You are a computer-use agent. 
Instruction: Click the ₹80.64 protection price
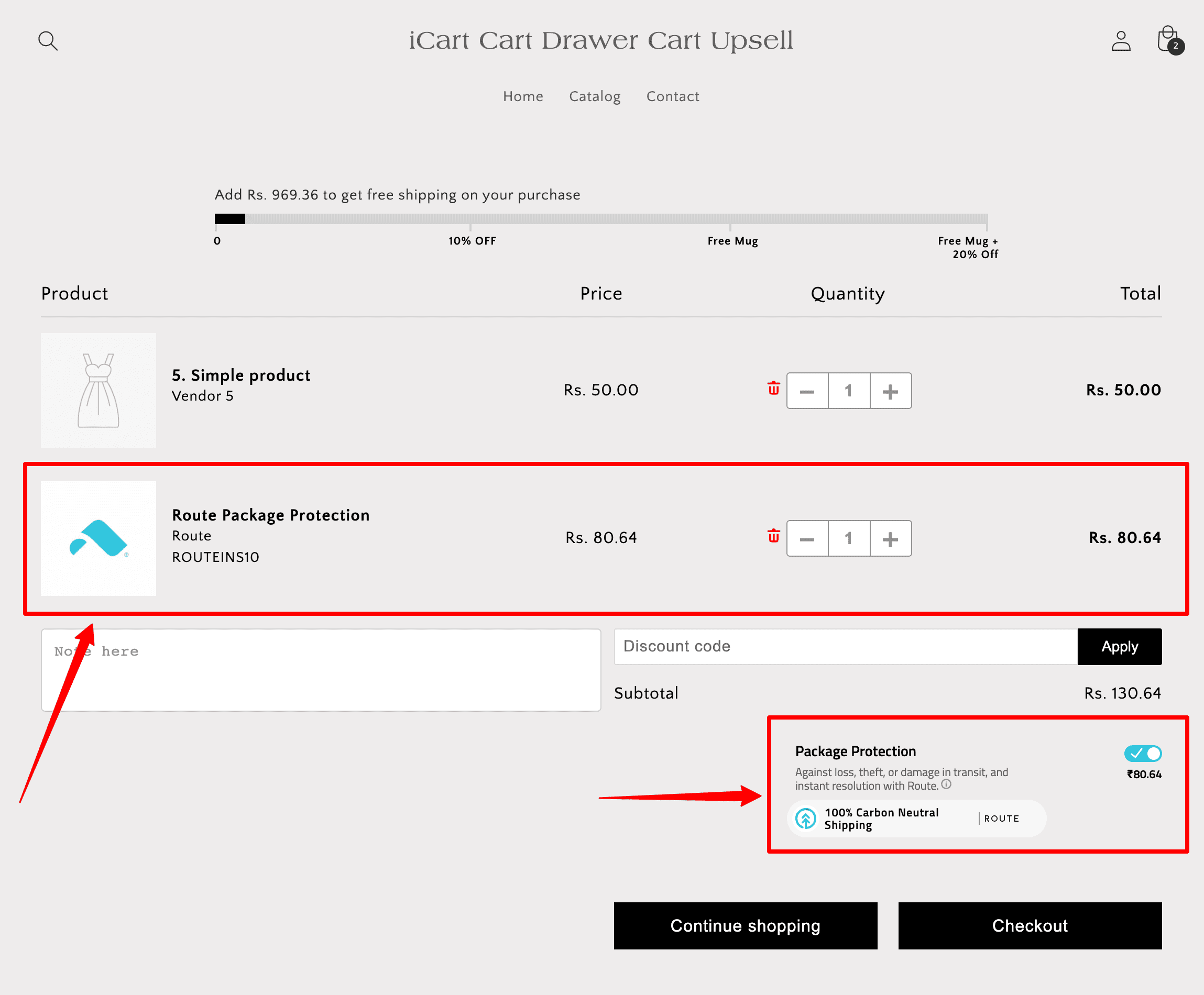point(1144,775)
